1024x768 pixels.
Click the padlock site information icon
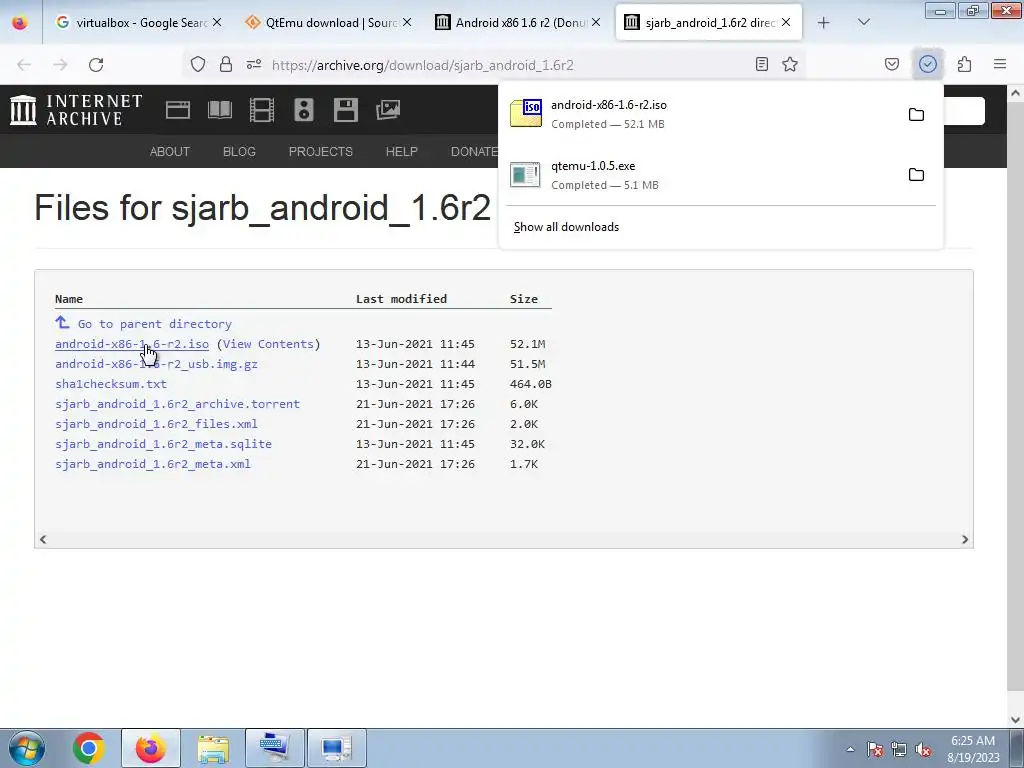[226, 64]
